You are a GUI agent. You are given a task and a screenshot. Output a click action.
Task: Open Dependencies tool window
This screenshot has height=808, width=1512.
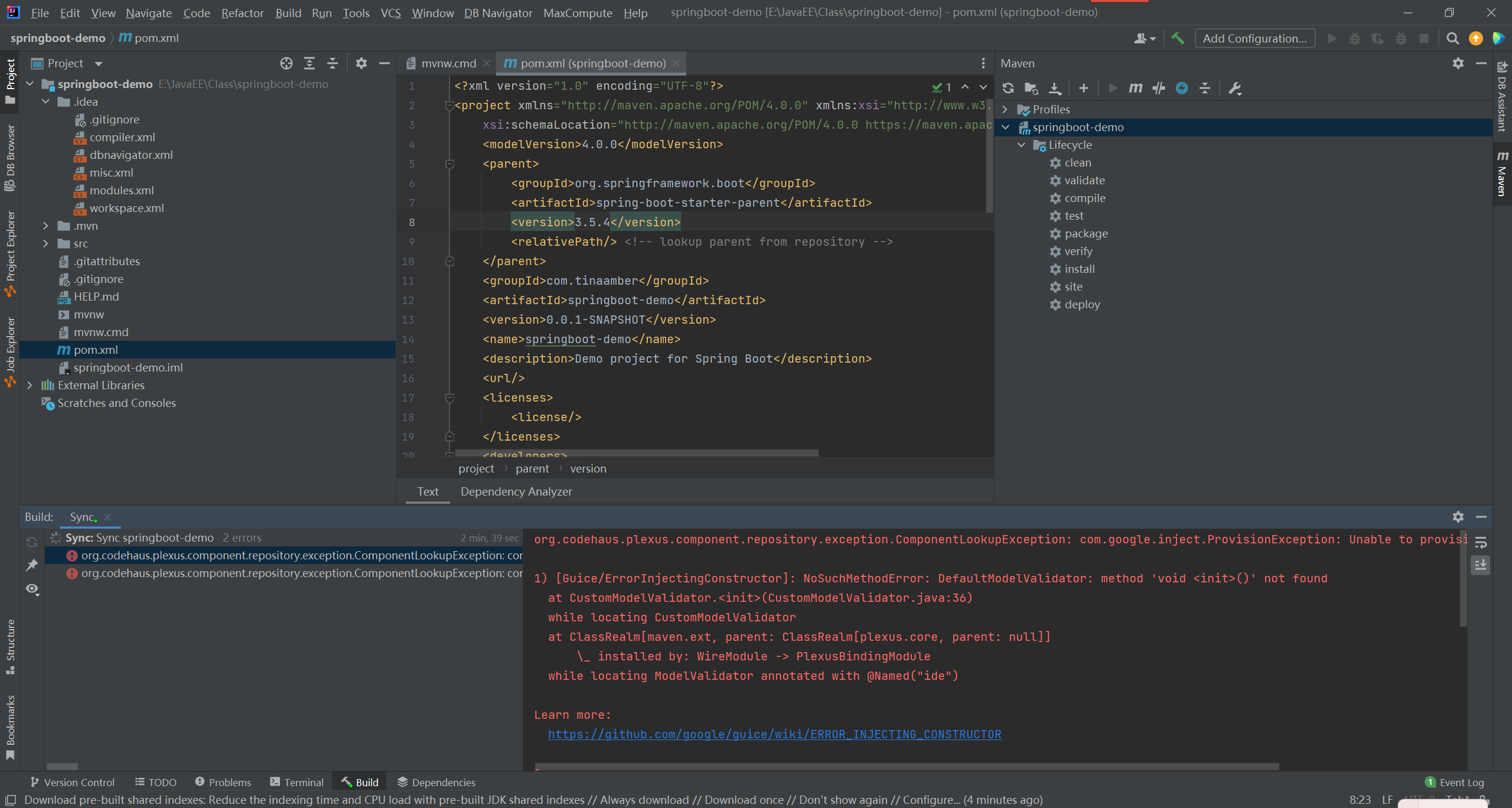click(436, 782)
